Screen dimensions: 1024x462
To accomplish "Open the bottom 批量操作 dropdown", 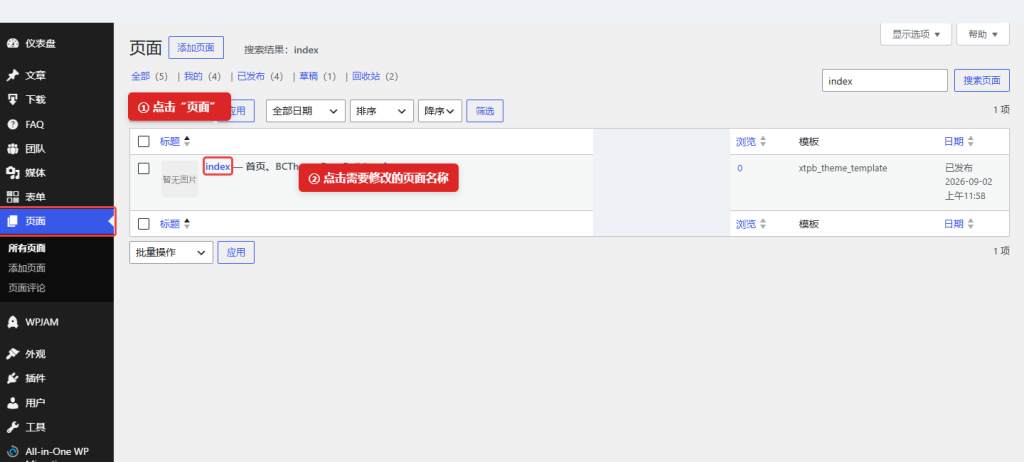I will [x=171, y=252].
